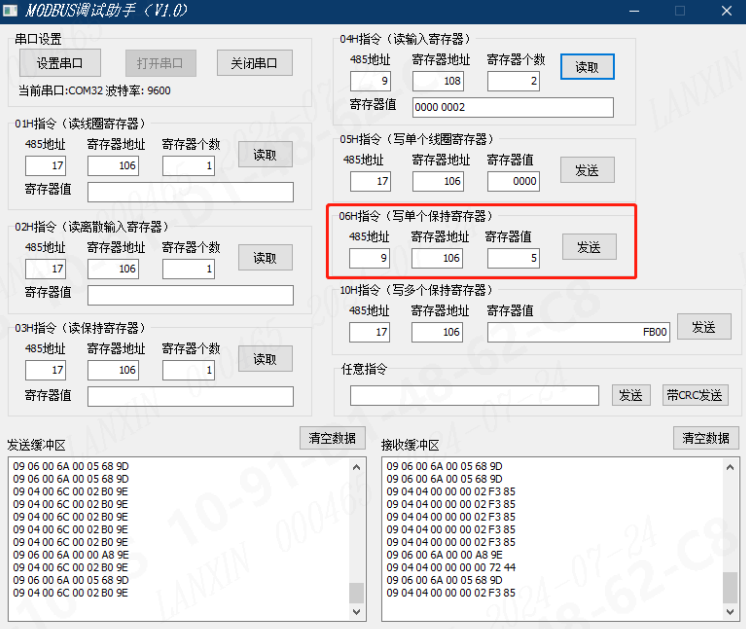Viewport: 746px width, 629px height.
Task: Minimize the MODBUS调试助手 window
Action: [634, 11]
